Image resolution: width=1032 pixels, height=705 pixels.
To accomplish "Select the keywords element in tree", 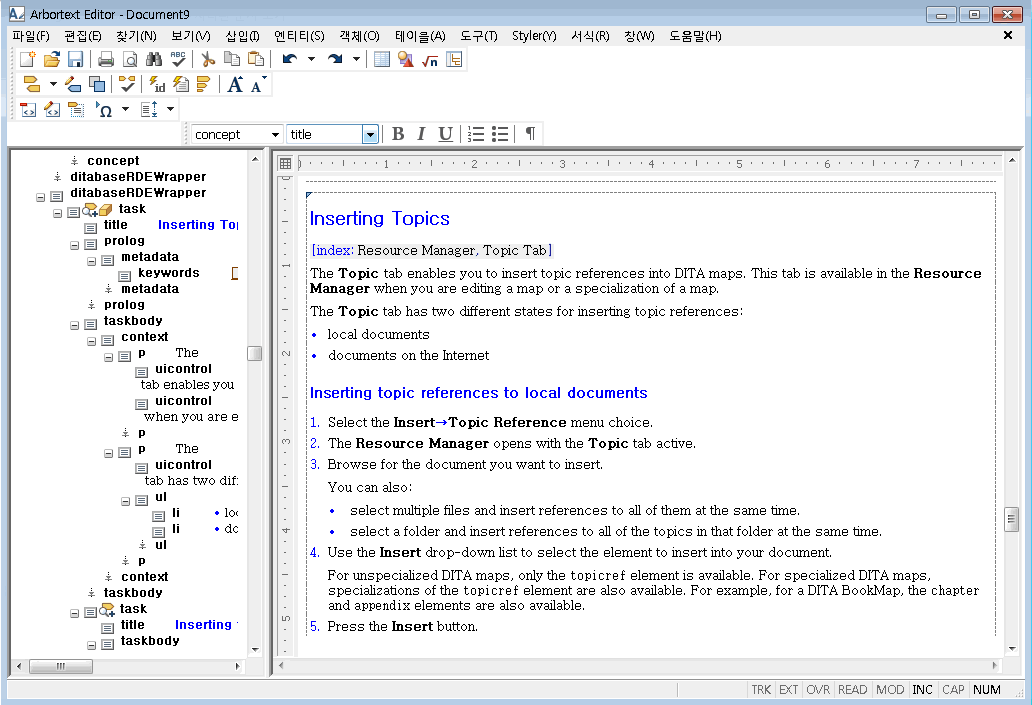I will pyautogui.click(x=168, y=273).
